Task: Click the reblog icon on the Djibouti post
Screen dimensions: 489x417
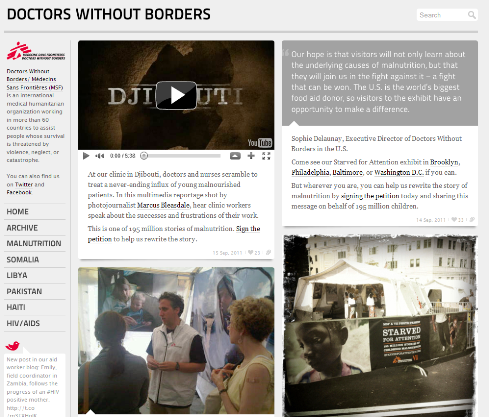Action: coord(268,253)
